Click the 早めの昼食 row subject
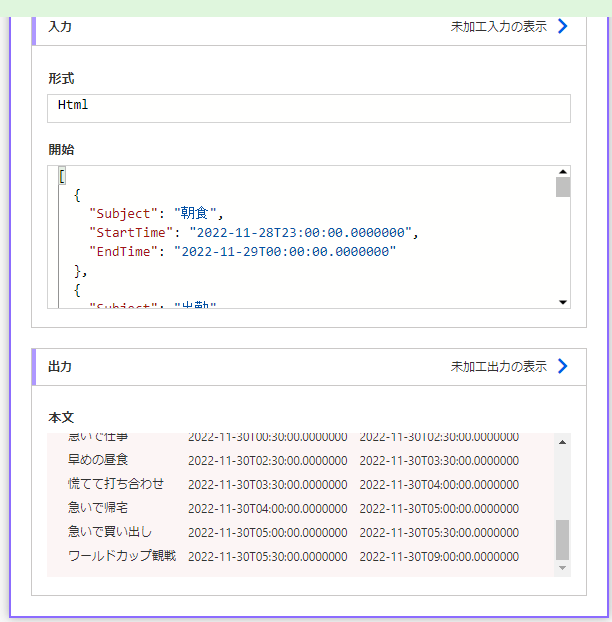 (98, 460)
